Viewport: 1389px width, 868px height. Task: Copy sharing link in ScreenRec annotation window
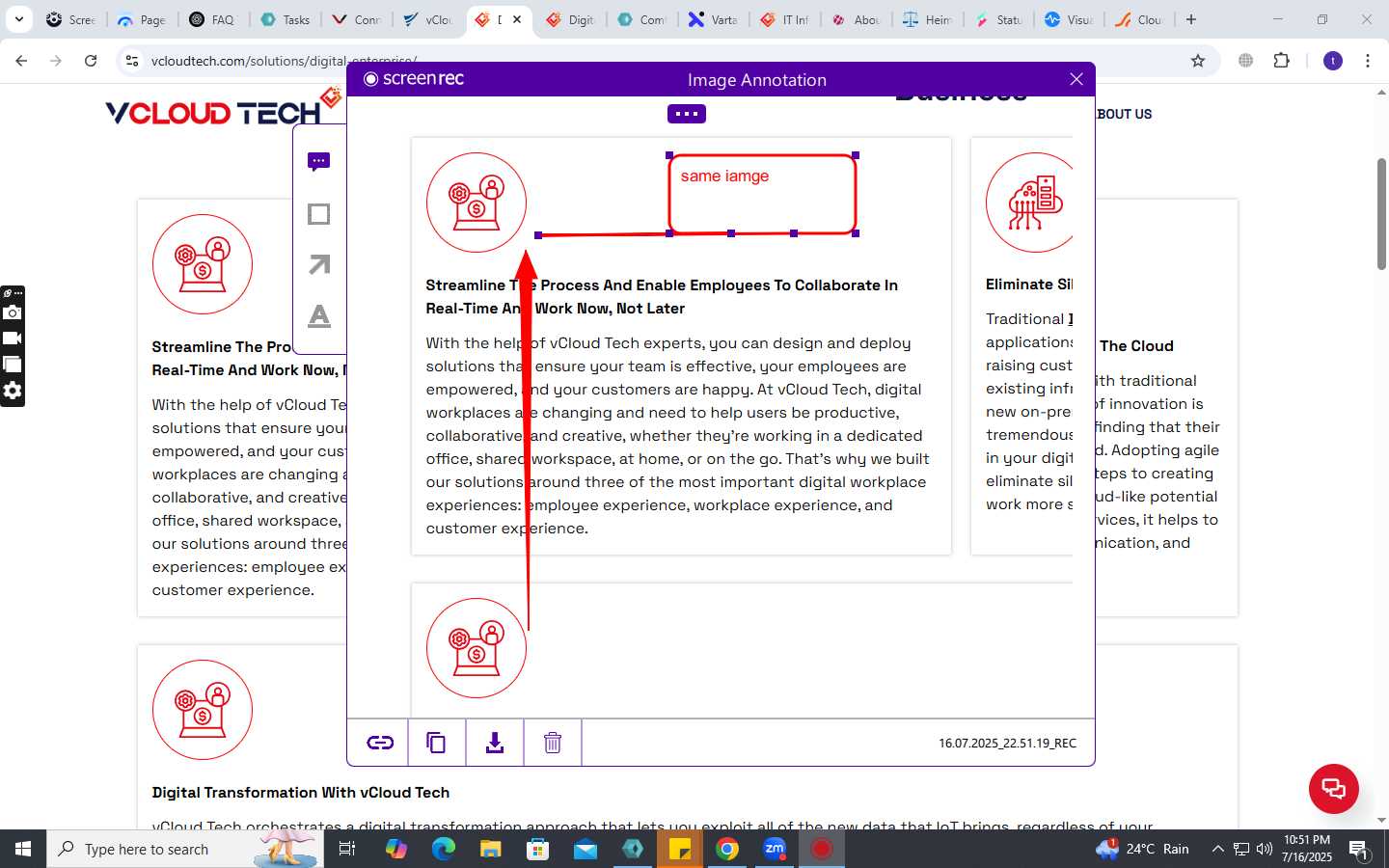point(379,743)
